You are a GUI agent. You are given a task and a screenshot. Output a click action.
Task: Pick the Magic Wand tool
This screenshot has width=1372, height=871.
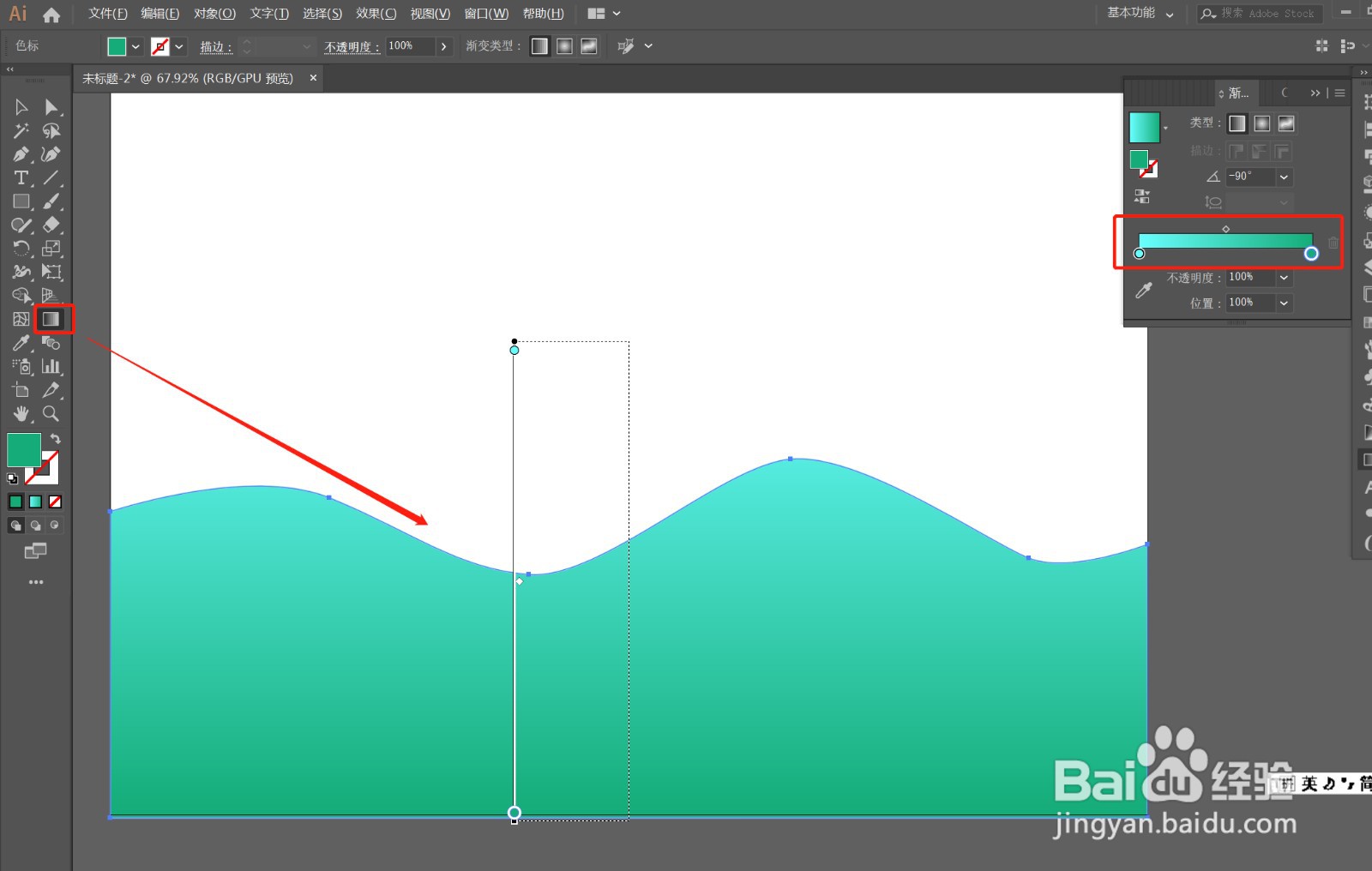[21, 131]
